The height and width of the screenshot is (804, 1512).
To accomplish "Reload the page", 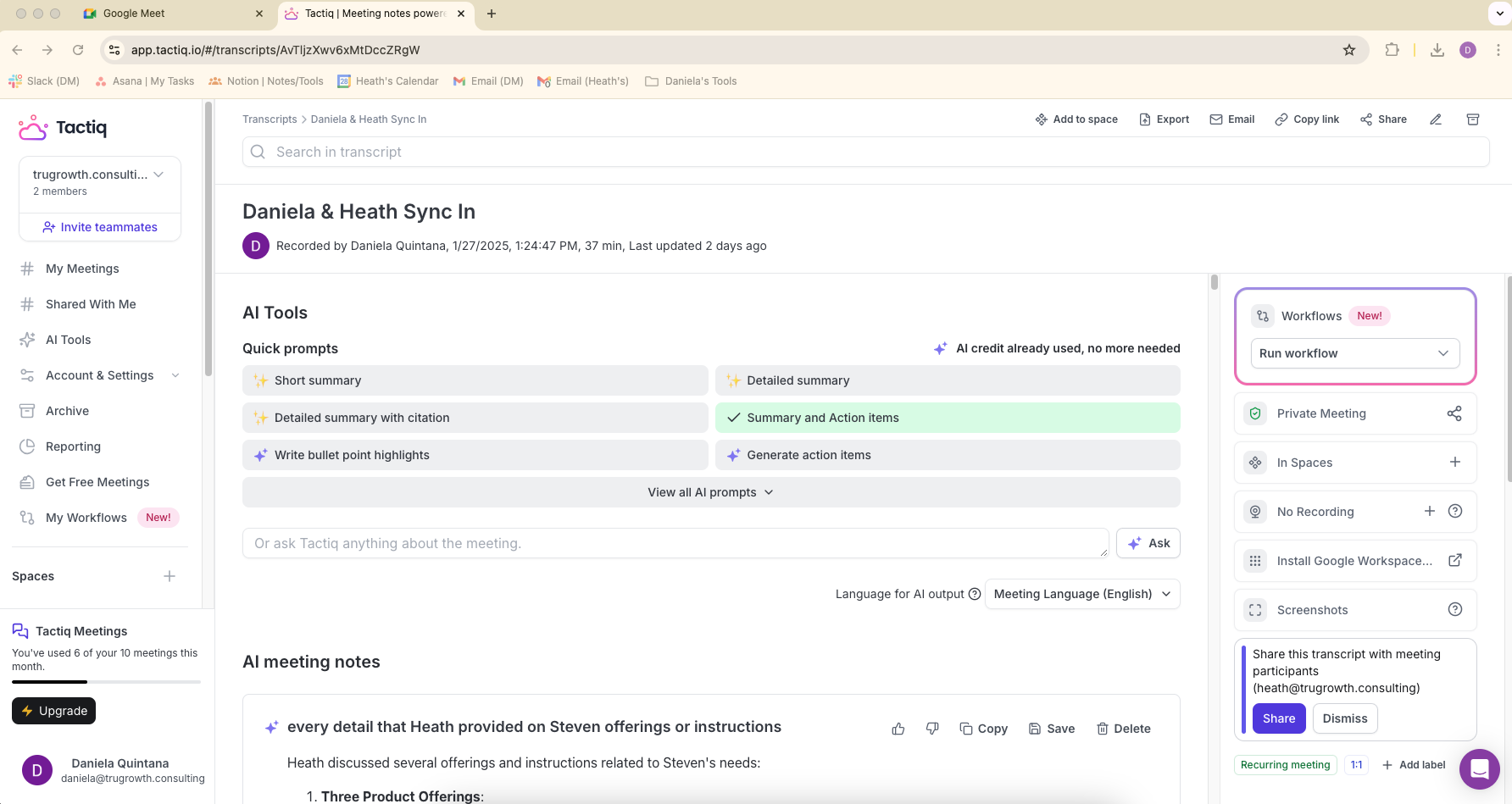I will pyautogui.click(x=78, y=50).
